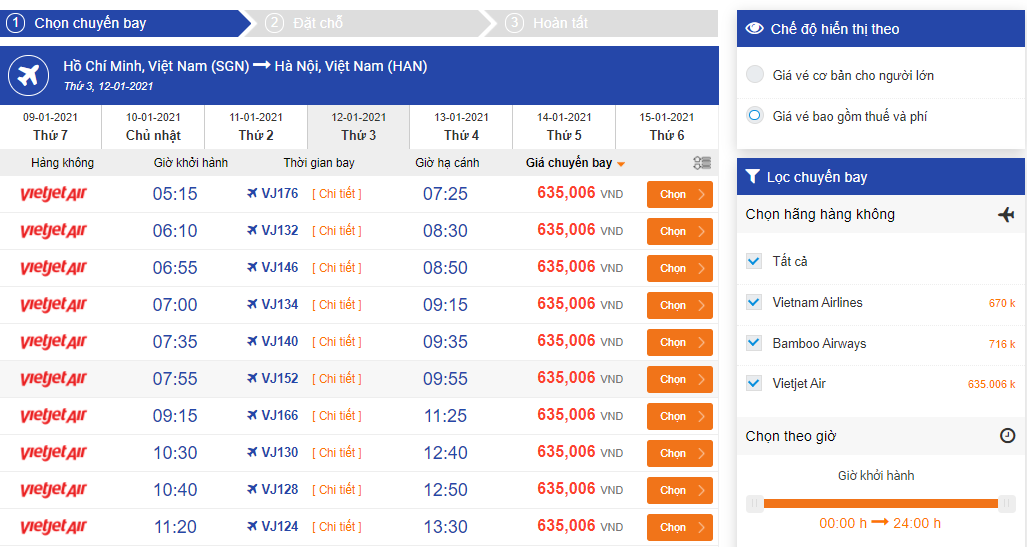Click the selected 12-01-2021 Thứ 3 date tab
1027x547 pixels.
pyautogui.click(x=359, y=127)
